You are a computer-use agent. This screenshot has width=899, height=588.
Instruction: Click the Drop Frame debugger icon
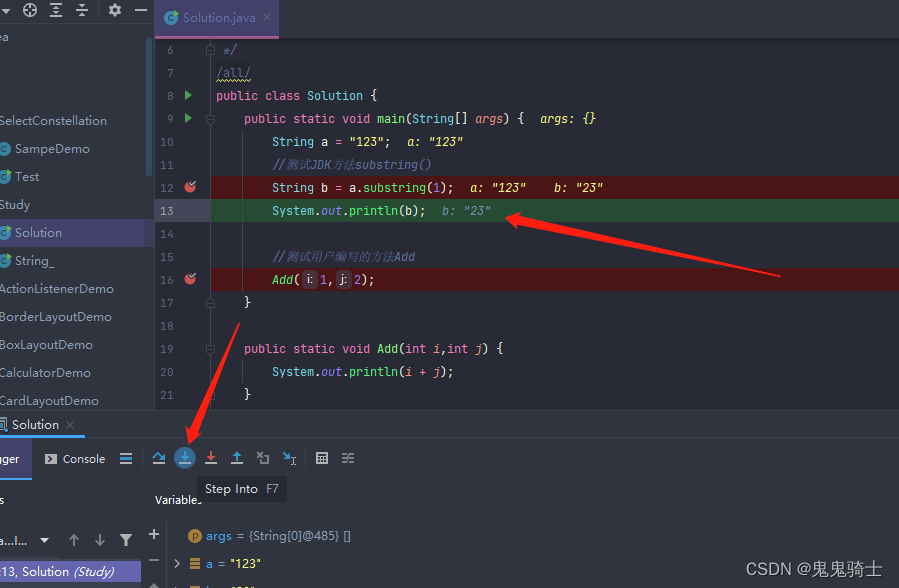[x=263, y=458]
